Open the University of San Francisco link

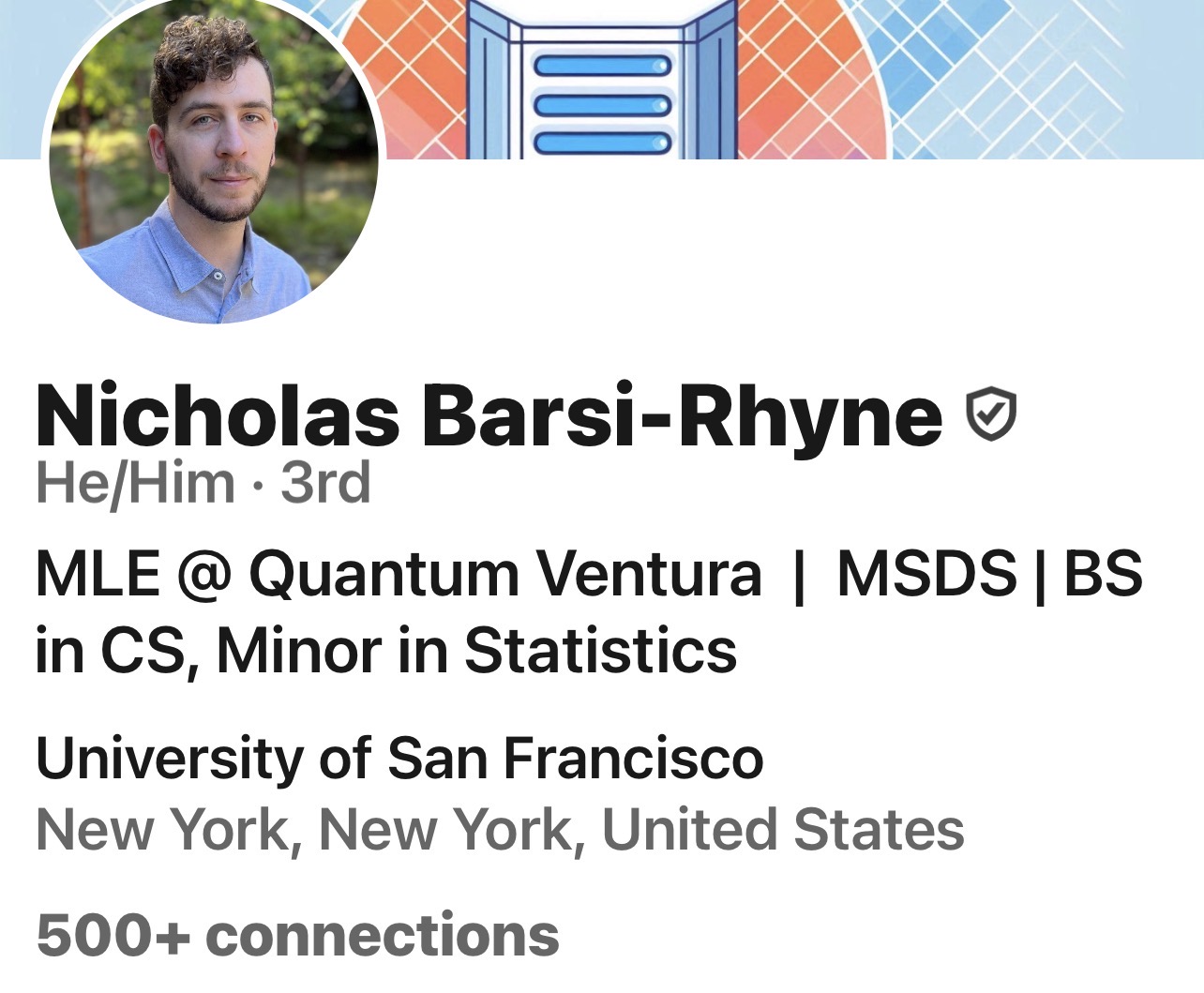coord(399,758)
